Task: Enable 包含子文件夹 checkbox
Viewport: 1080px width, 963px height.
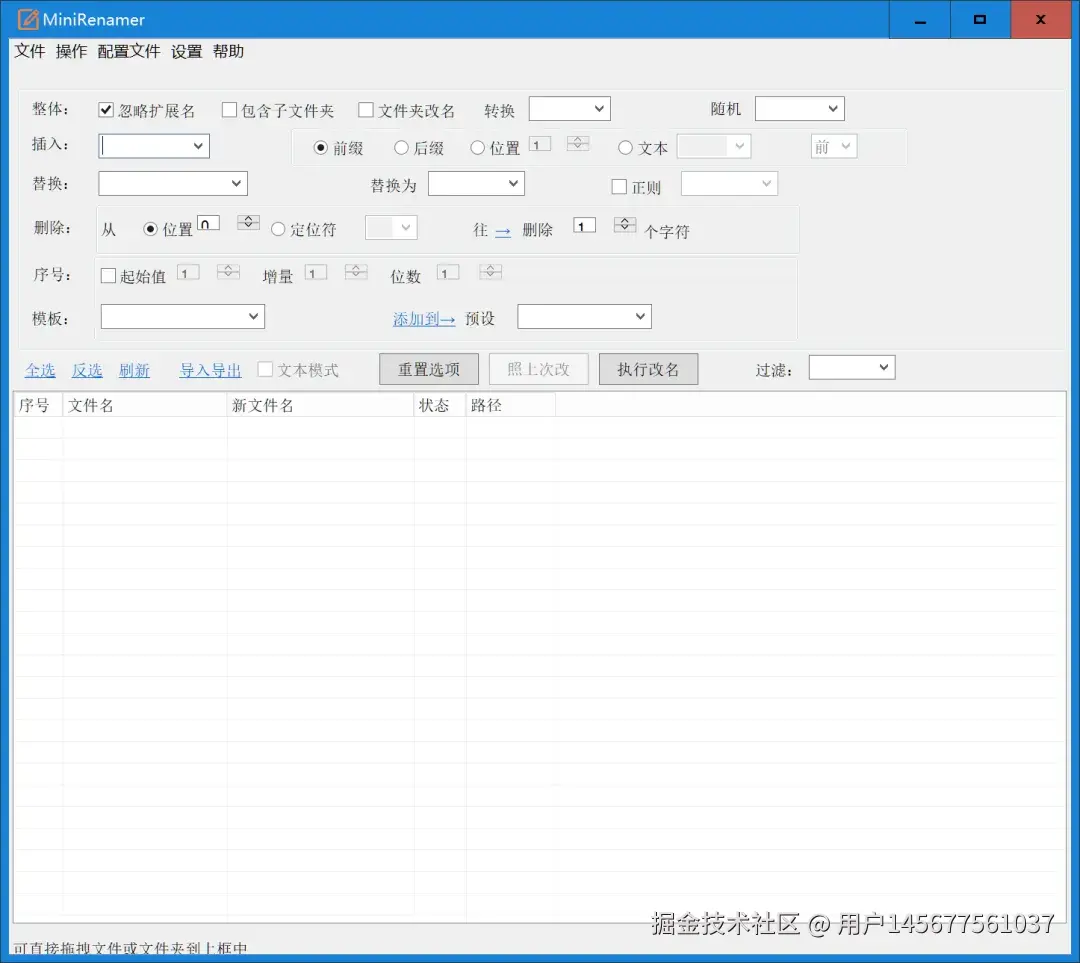Action: (229, 110)
